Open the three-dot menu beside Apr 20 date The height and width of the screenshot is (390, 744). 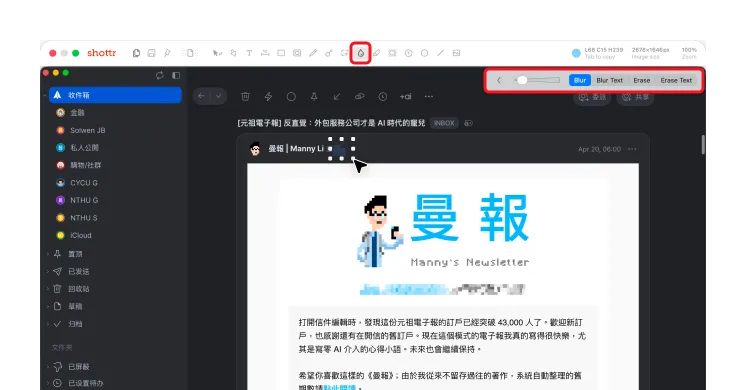[x=632, y=149]
